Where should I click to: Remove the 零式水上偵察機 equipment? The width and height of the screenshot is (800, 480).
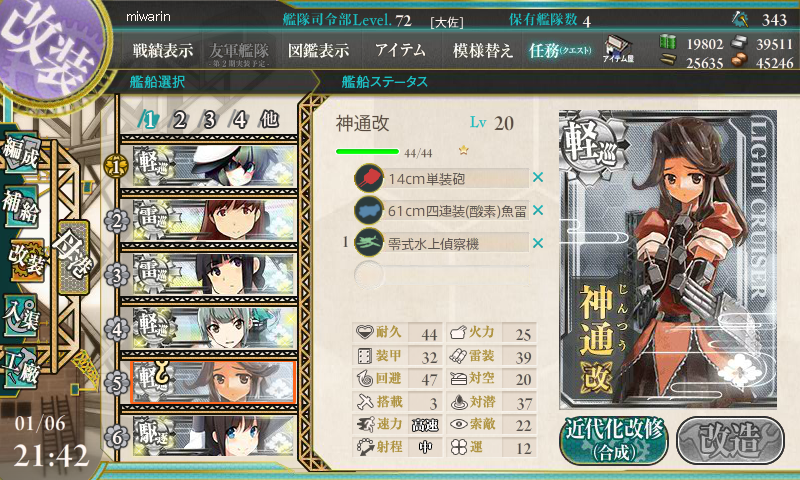point(538,243)
